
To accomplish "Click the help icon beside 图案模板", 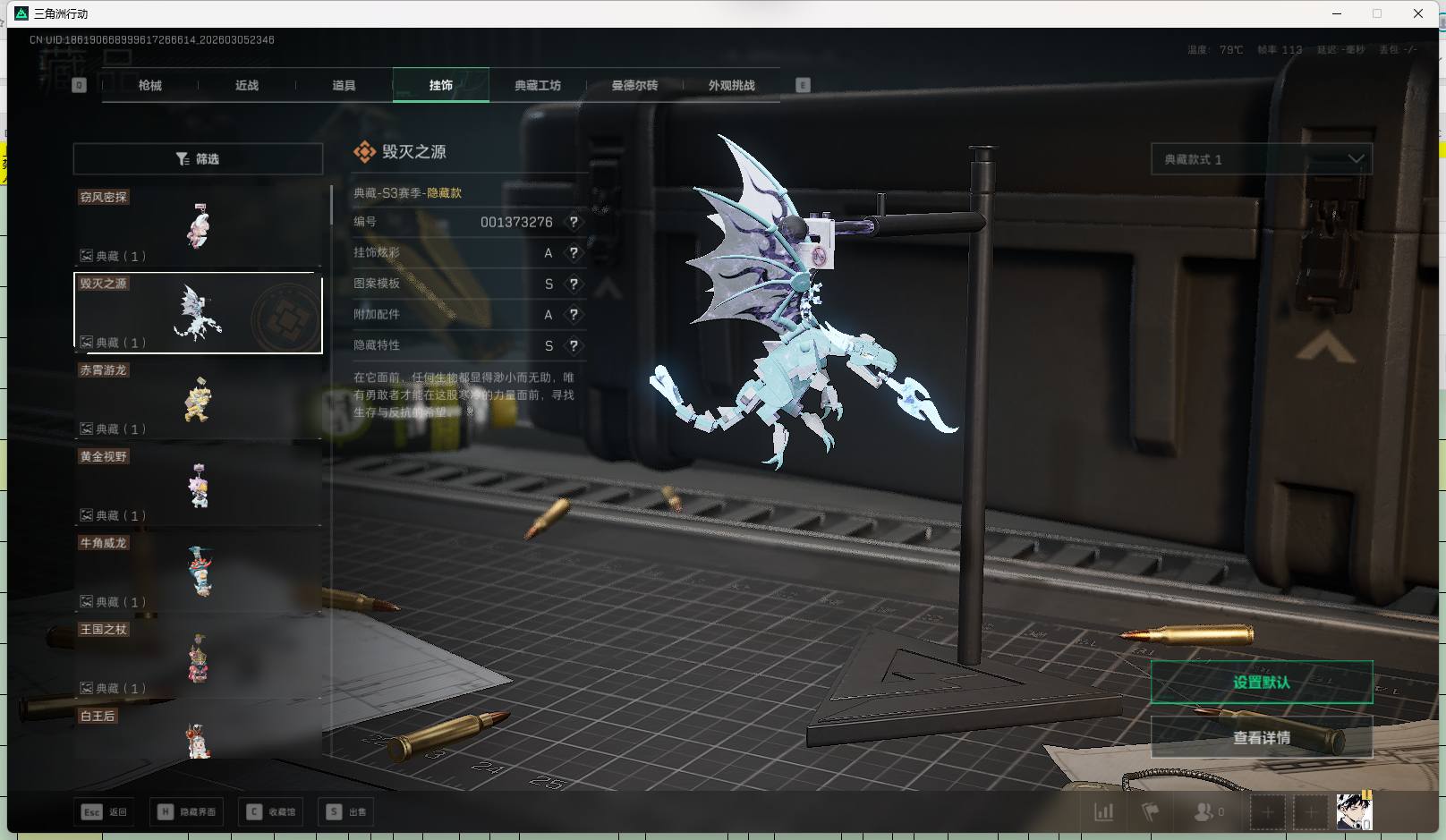I will [x=574, y=284].
